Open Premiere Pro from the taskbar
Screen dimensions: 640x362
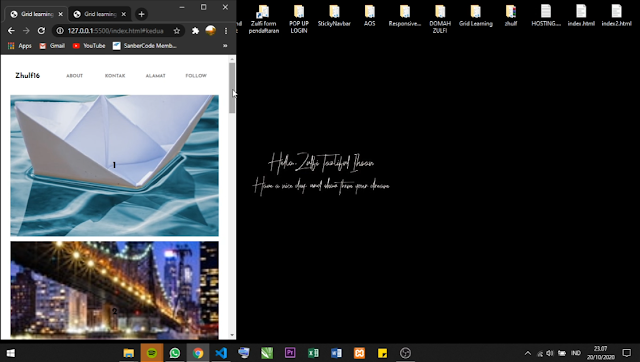[x=290, y=353]
